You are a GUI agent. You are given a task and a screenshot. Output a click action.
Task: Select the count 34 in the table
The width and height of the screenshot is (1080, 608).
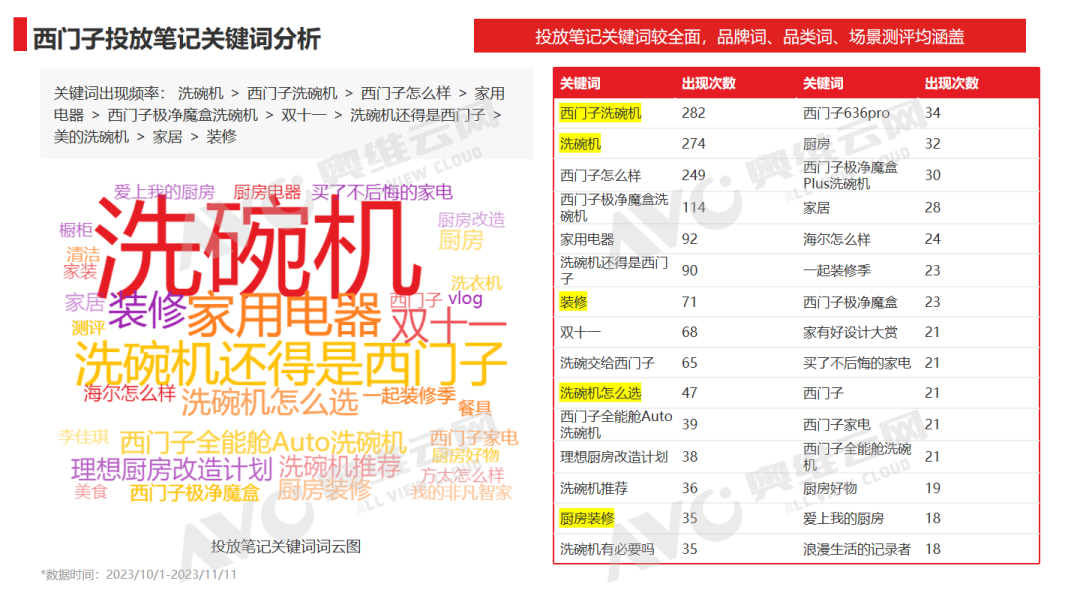933,113
